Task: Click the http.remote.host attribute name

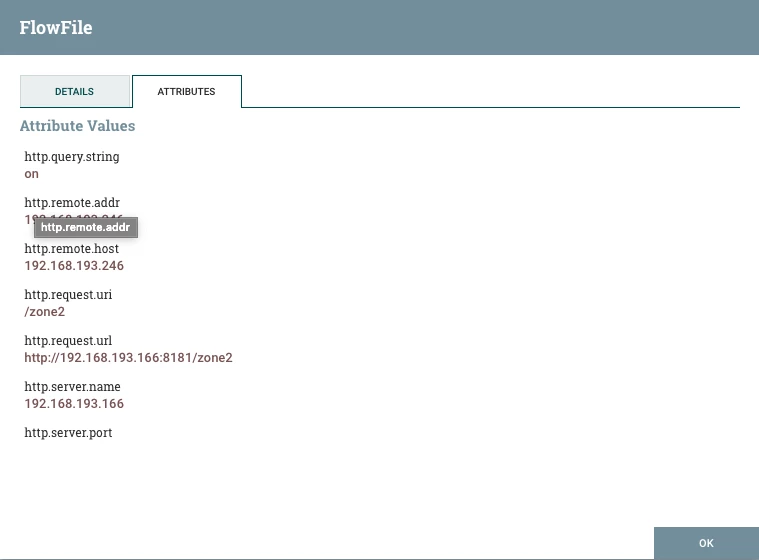Action: point(72,248)
